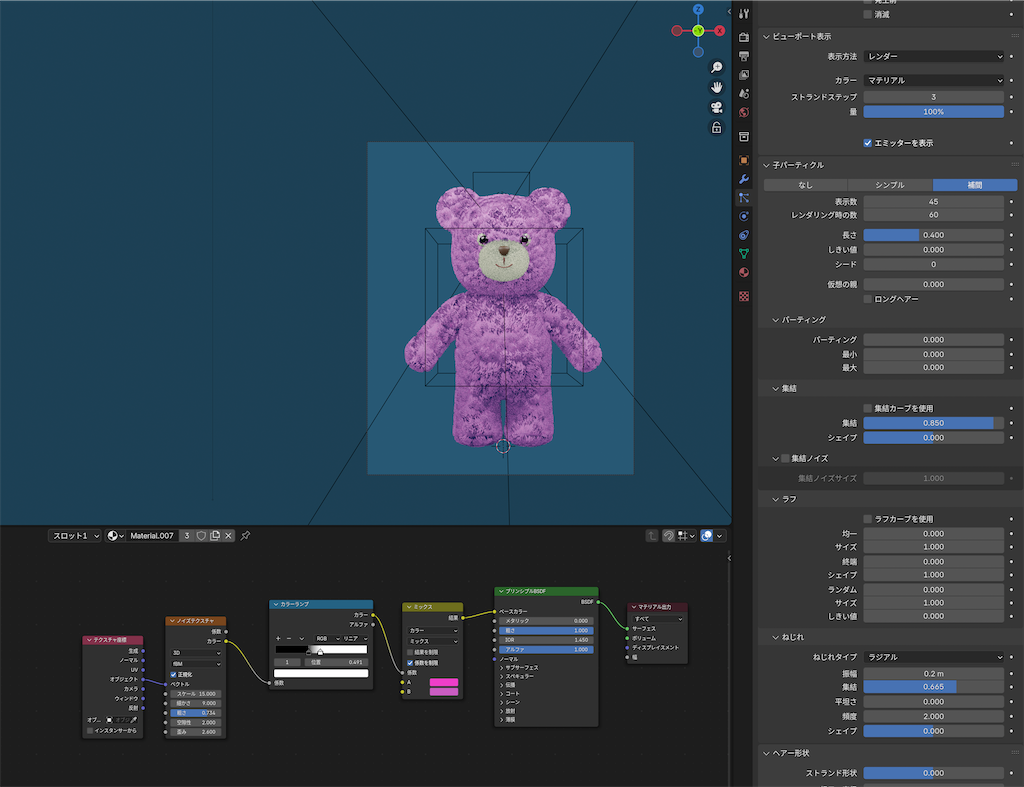
Task: Open the Particles properties icon
Action: [x=744, y=197]
